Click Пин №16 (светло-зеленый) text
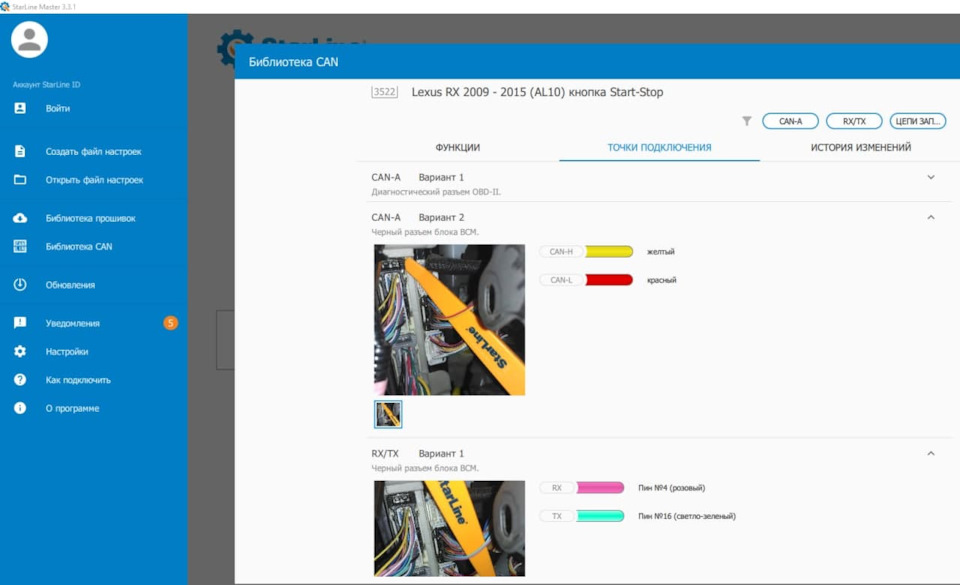 [687, 516]
